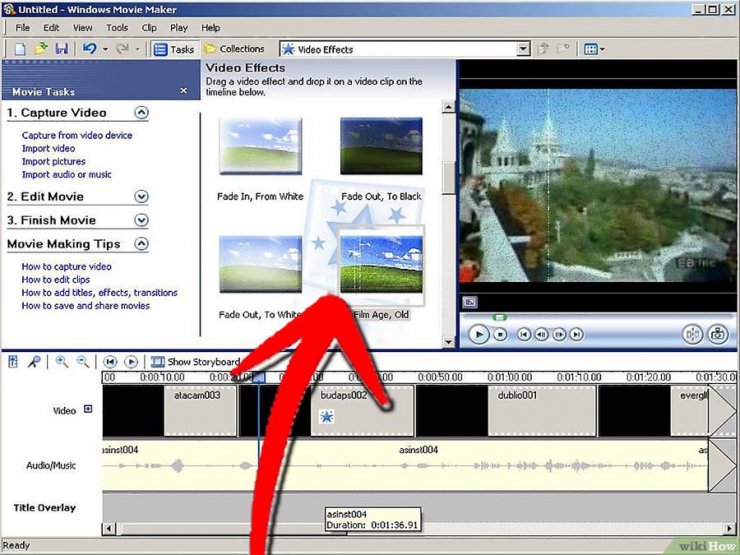The image size is (740, 555).
Task: Select the Fade Out, To Black effect
Action: (x=381, y=146)
